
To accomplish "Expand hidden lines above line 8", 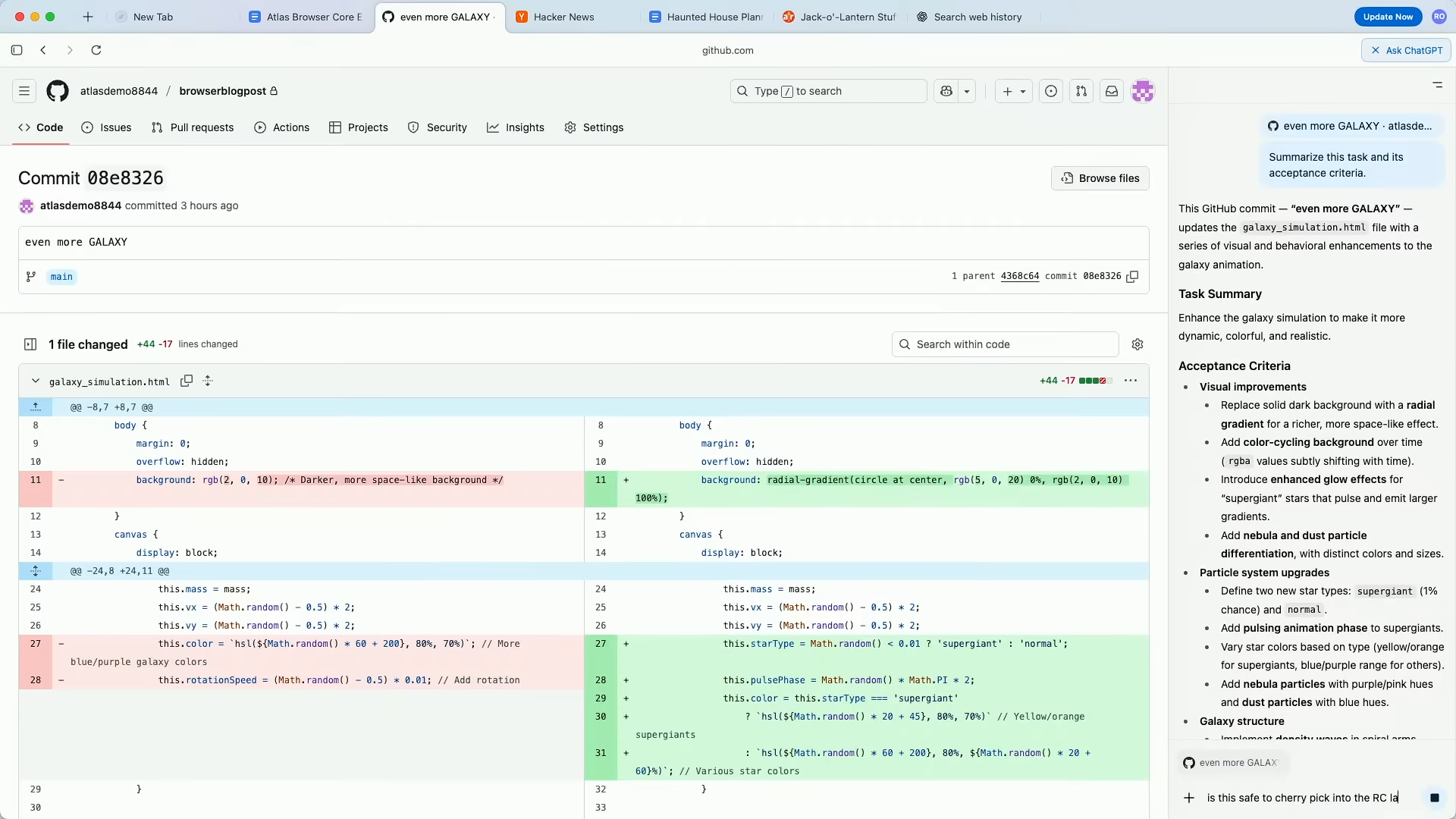I will pyautogui.click(x=36, y=407).
